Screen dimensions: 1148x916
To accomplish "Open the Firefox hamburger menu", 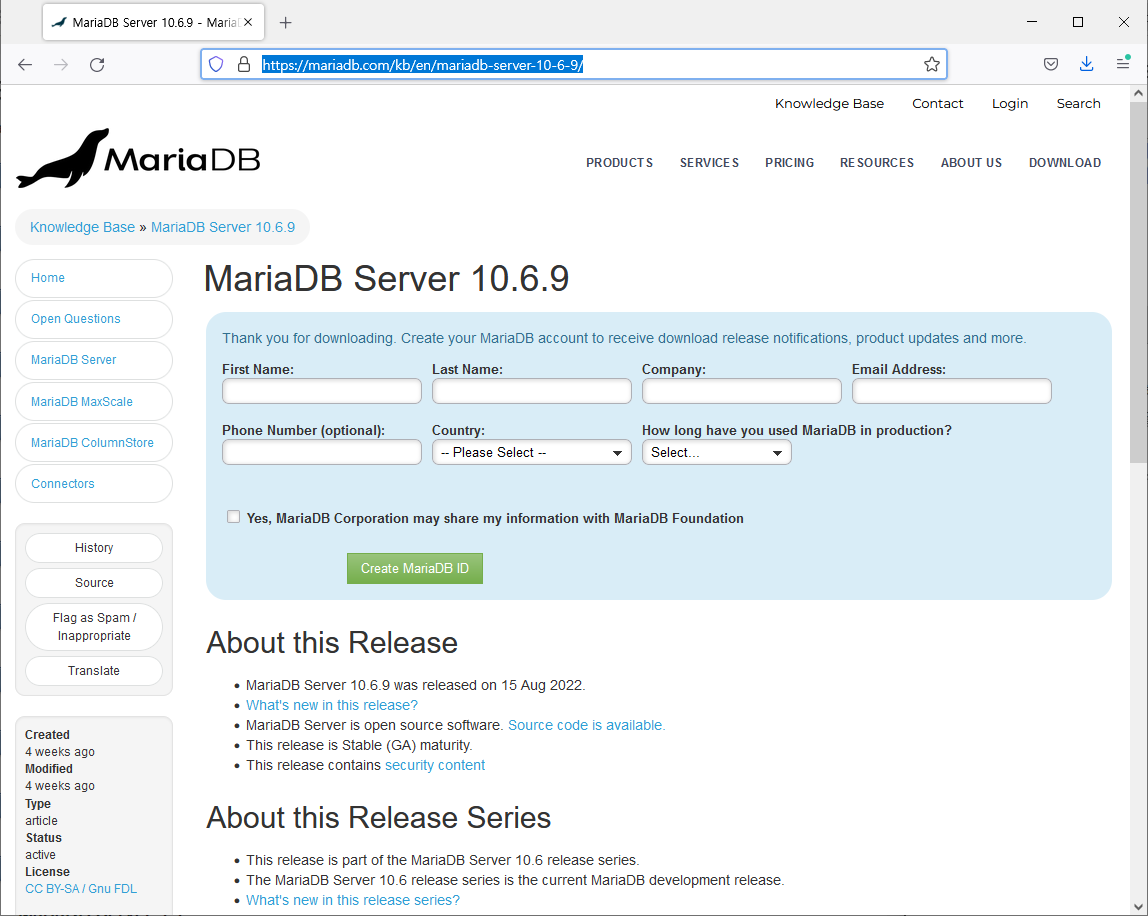I will pos(1122,64).
